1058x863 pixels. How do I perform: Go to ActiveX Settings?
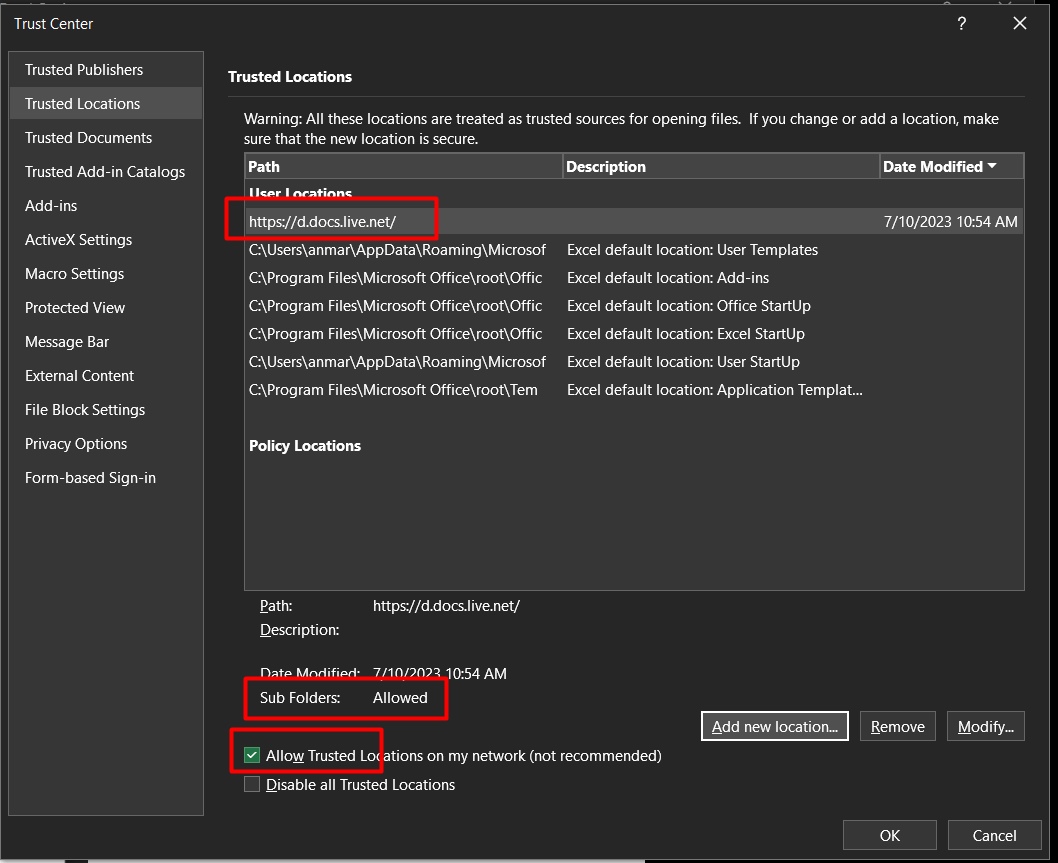pyautogui.click(x=79, y=240)
